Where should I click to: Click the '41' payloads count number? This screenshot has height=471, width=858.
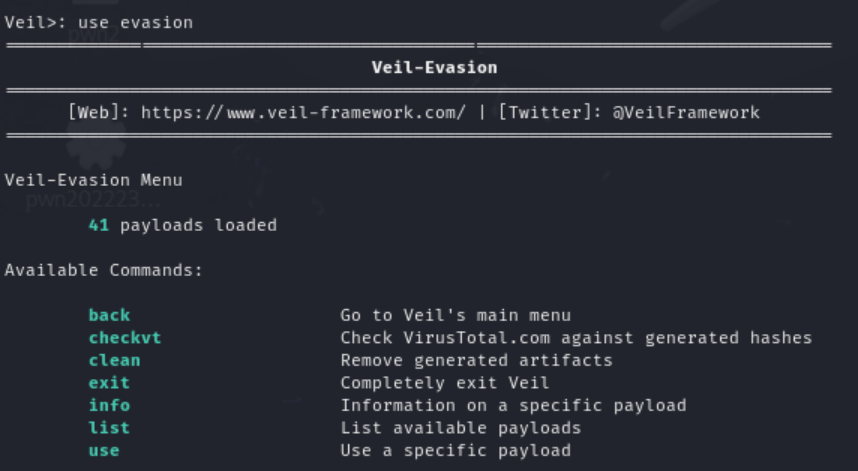pyautogui.click(x=98, y=225)
